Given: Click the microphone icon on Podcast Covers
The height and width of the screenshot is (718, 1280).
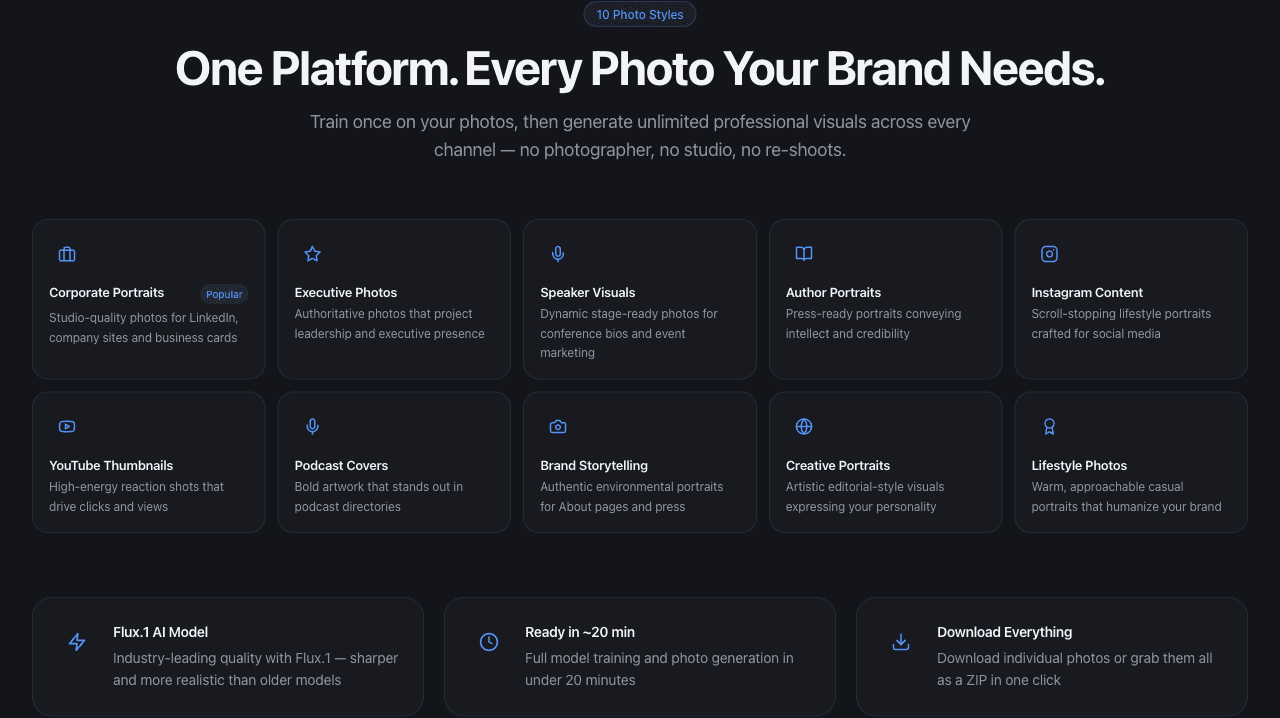Looking at the screenshot, I should tap(312, 426).
